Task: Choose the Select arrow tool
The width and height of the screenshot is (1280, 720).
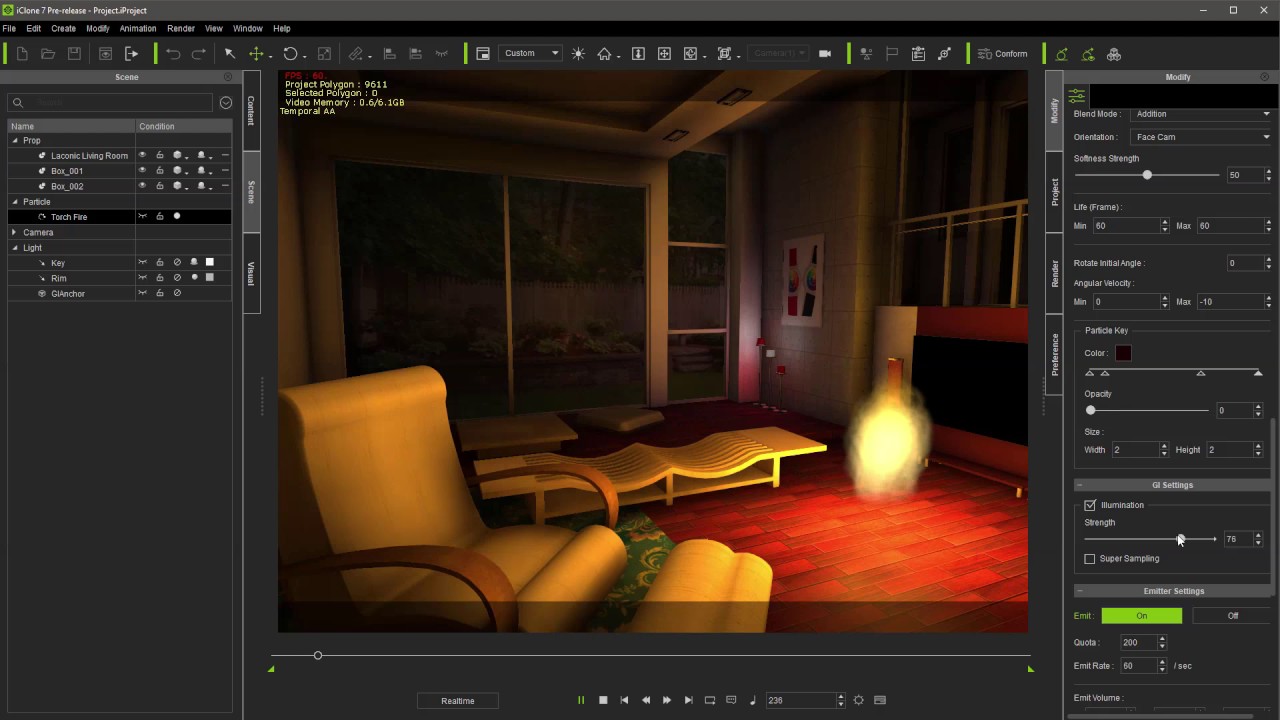Action: [229, 54]
